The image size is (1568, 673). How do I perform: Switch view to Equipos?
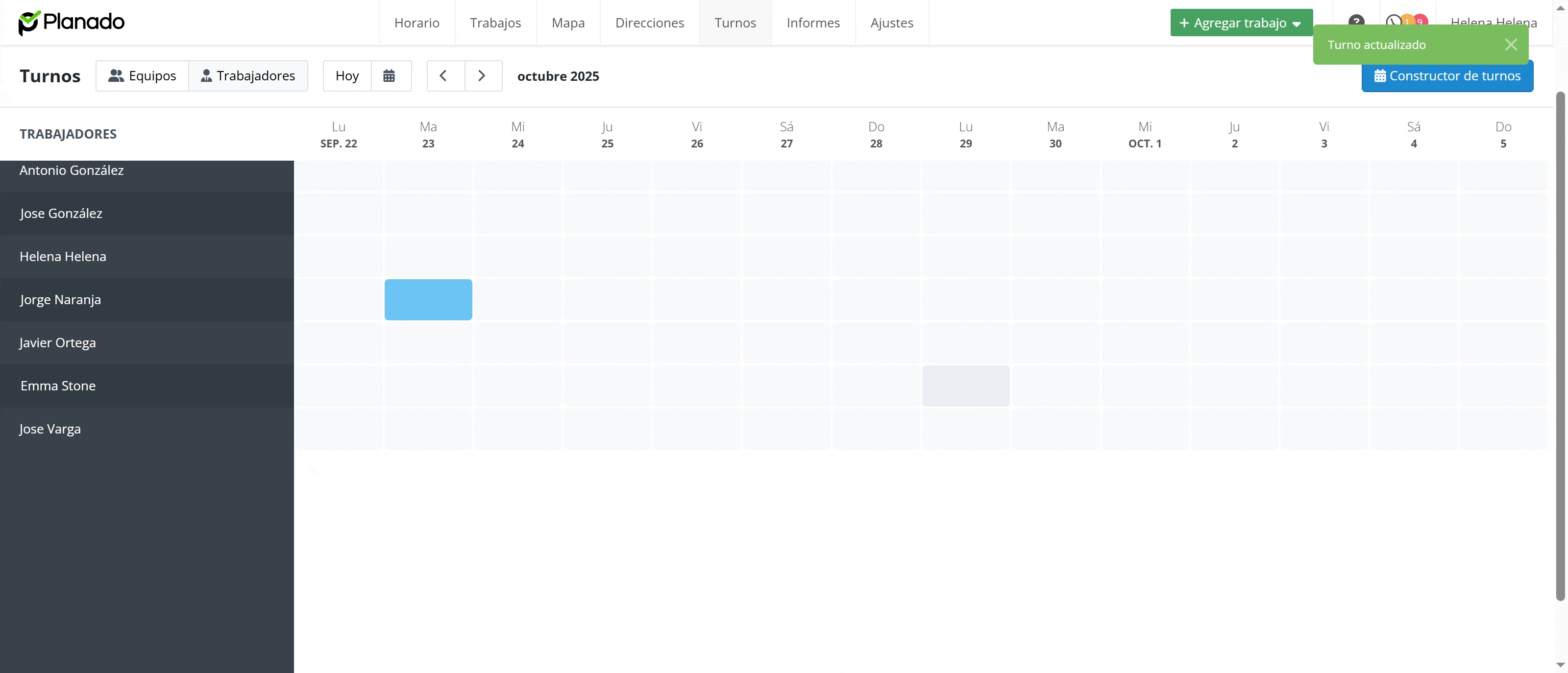[x=143, y=76]
